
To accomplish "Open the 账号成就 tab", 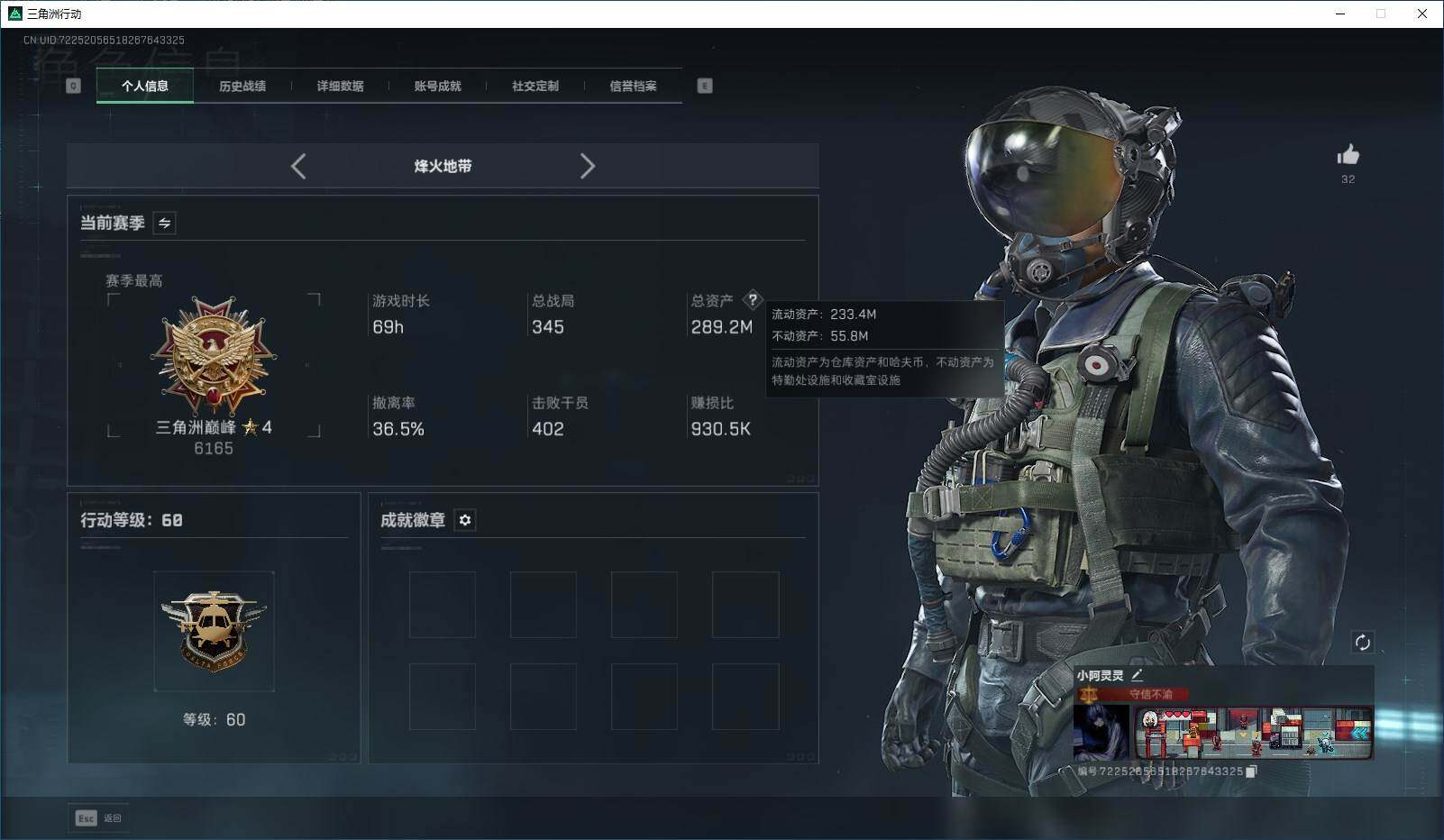I will [x=436, y=86].
